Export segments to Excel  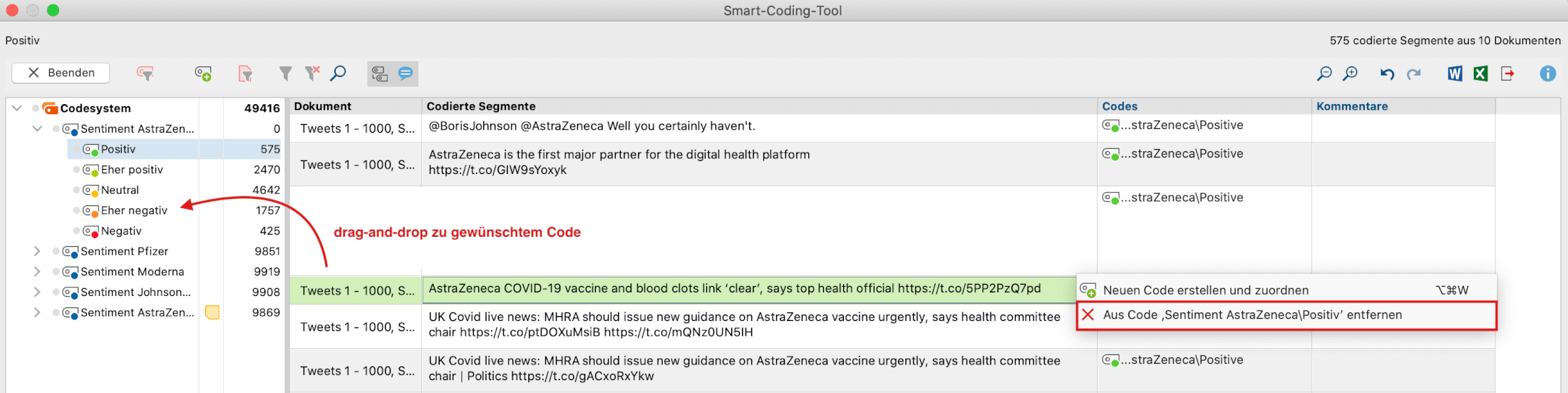pos(1481,73)
